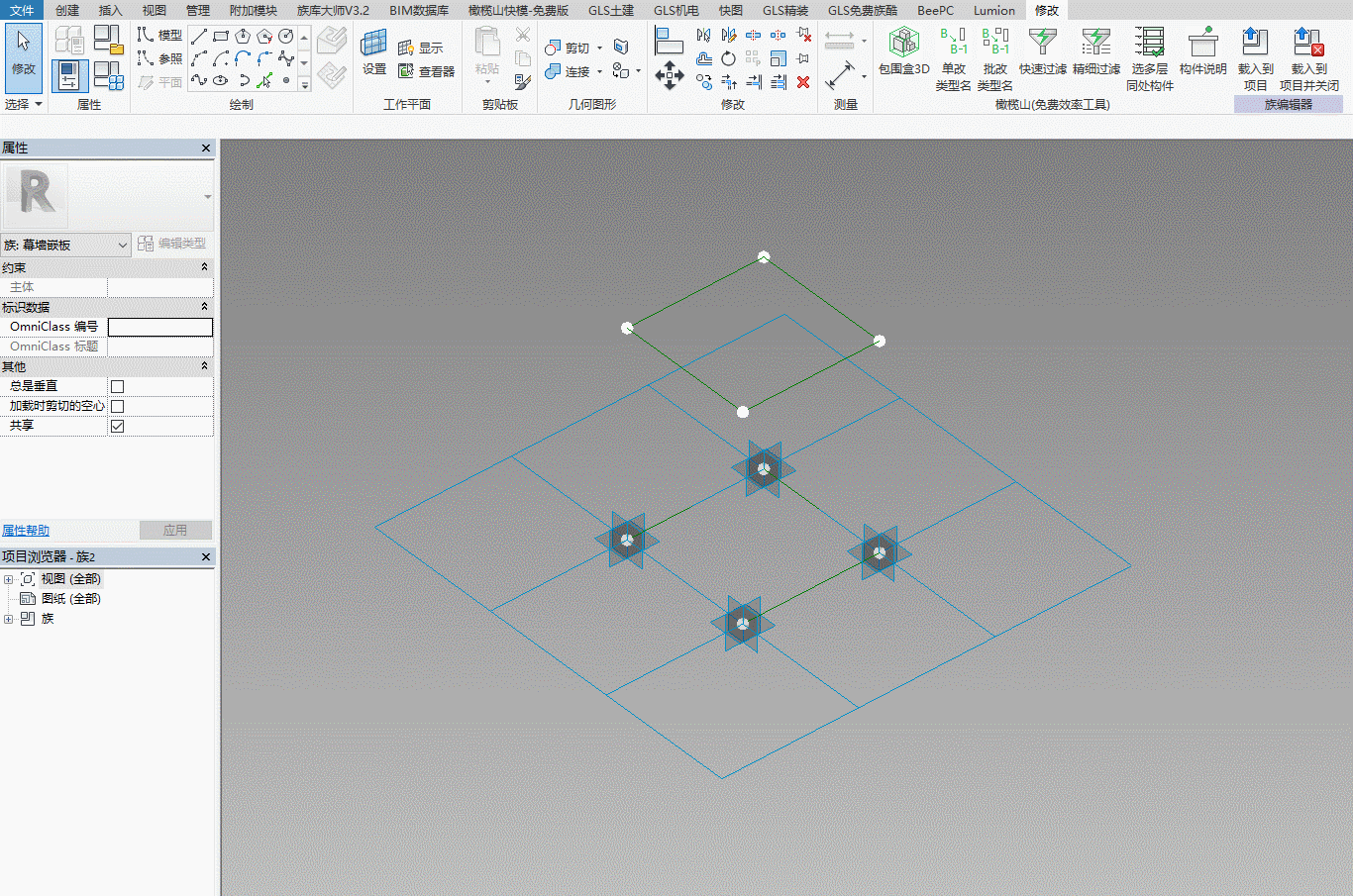The image size is (1353, 896).
Task: Click the family preview R thumbnail
Action: tap(36, 194)
